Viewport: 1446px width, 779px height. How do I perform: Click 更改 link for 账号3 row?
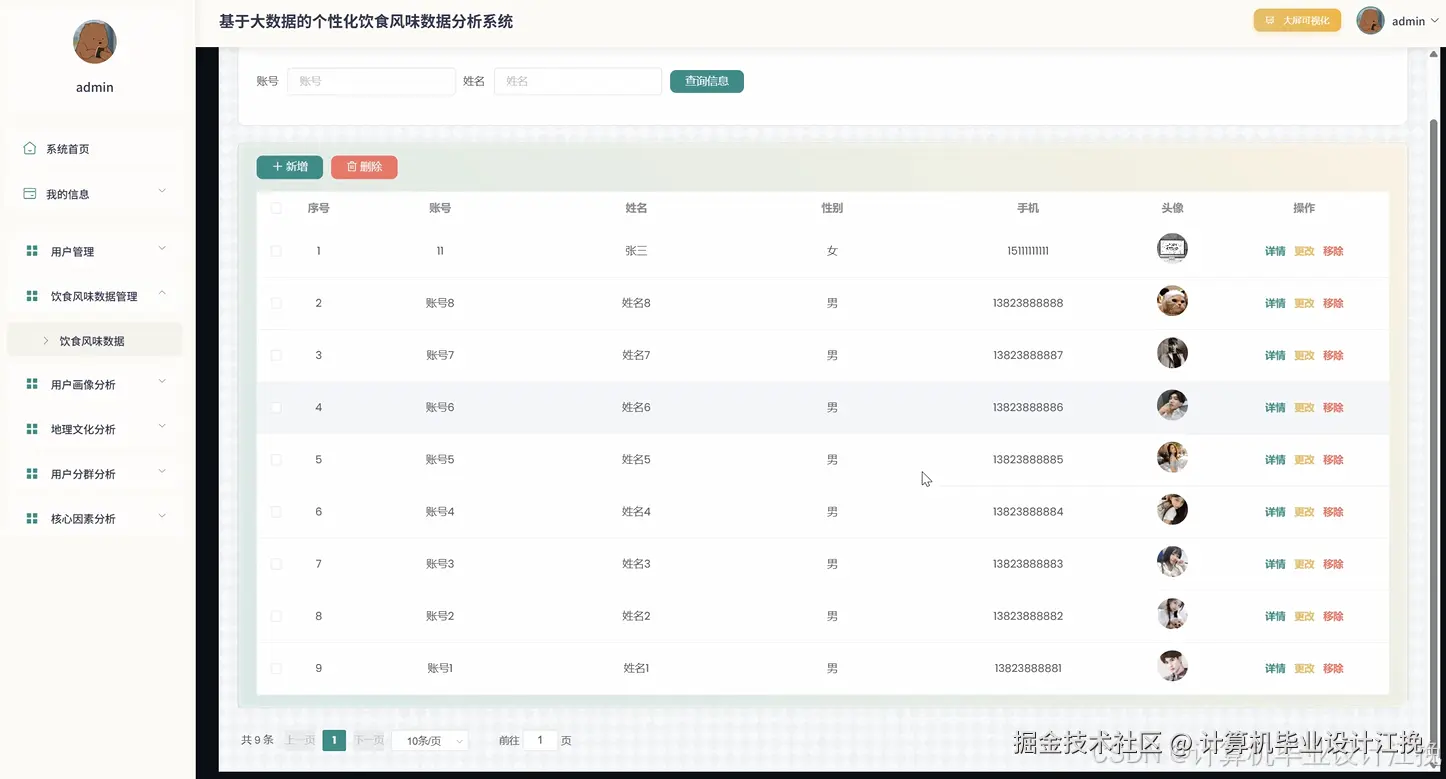pos(1304,564)
